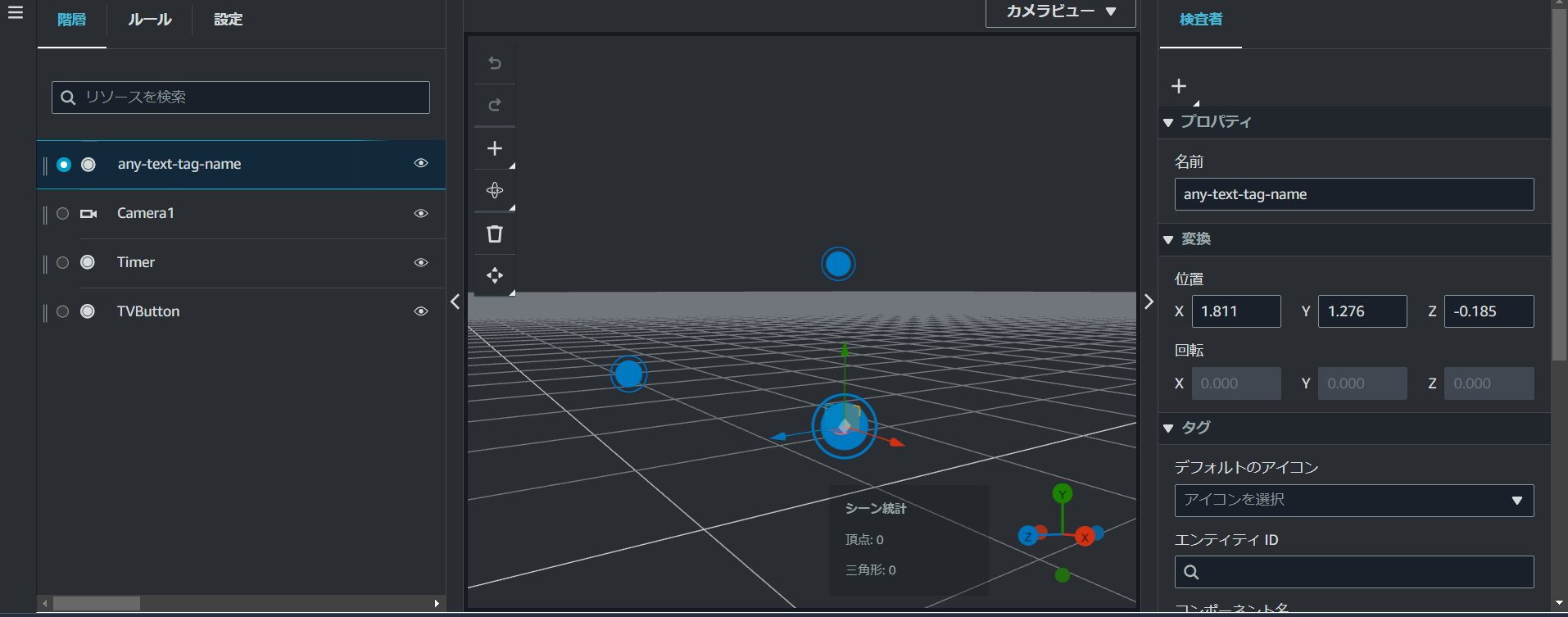The image size is (1568, 617).
Task: Switch to the ルール tab
Action: [150, 20]
